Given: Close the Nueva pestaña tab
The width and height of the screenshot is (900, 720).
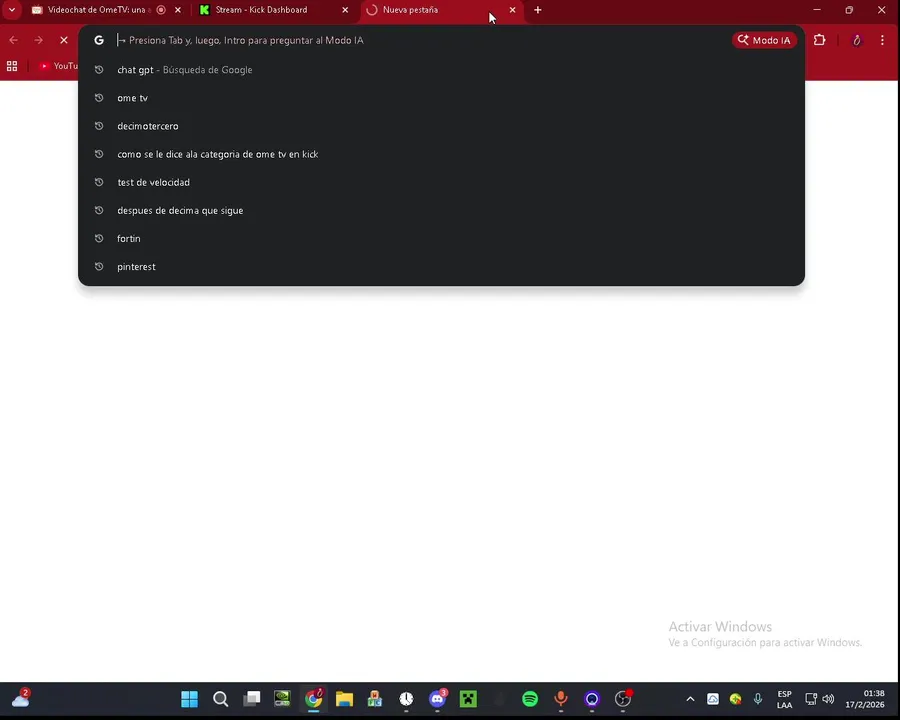Looking at the screenshot, I should [513, 10].
